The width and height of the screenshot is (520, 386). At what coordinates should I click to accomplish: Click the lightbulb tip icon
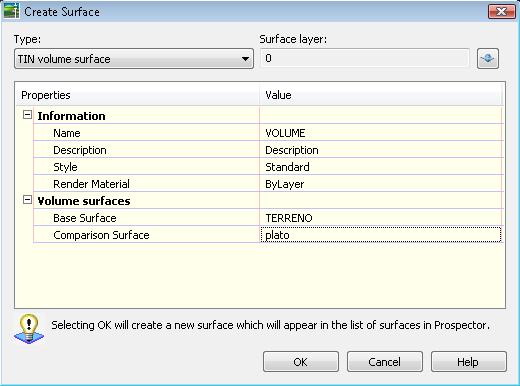click(29, 329)
